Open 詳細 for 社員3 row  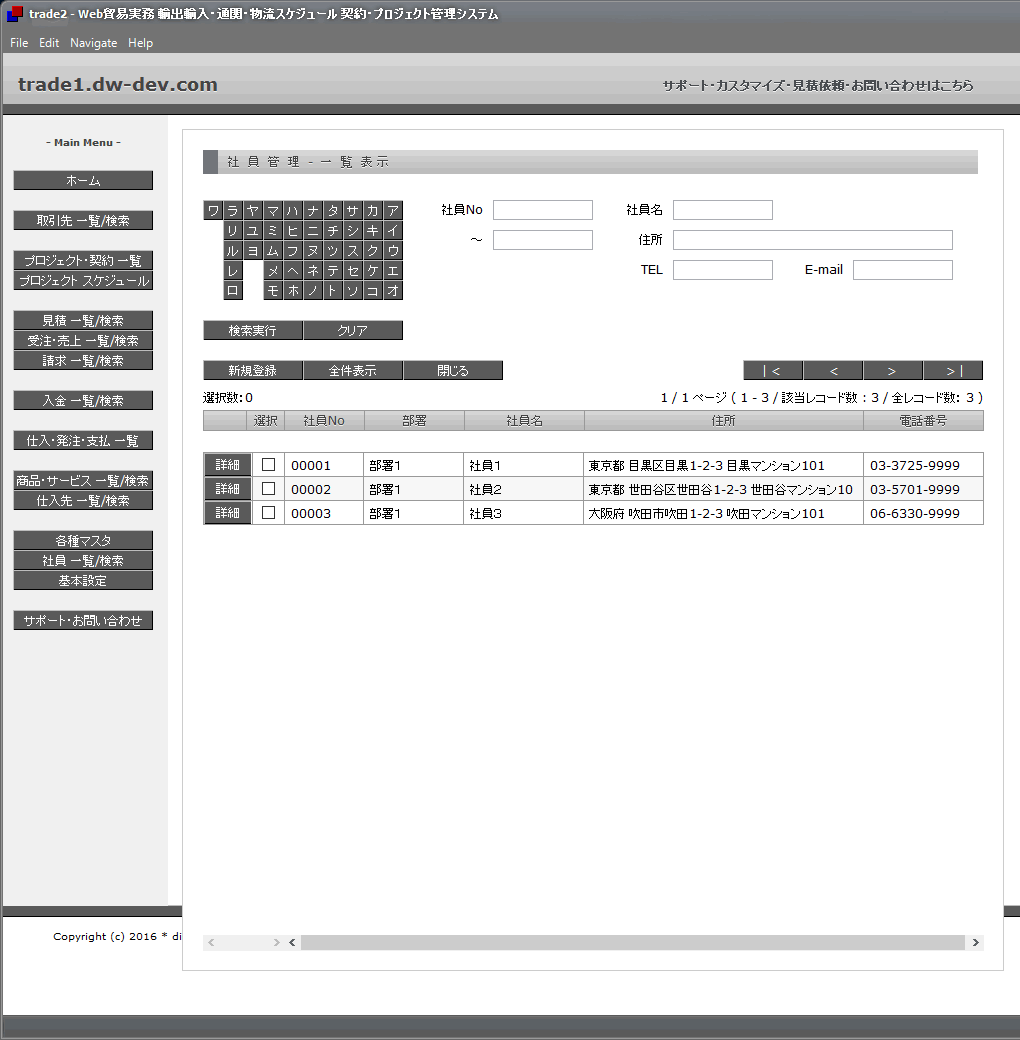227,513
